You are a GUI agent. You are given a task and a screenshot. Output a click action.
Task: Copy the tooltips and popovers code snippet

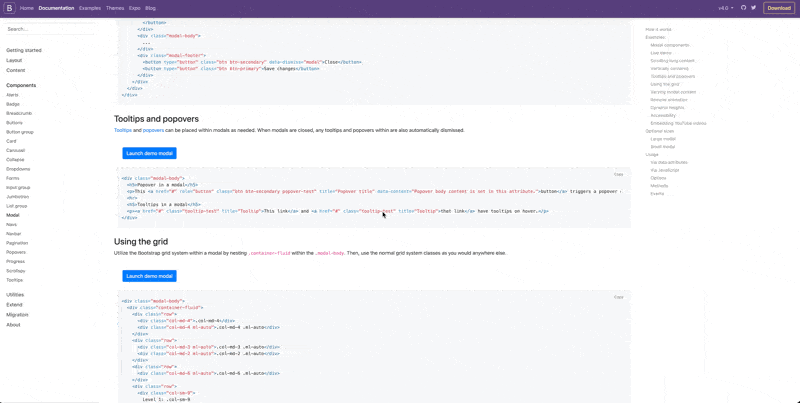pyautogui.click(x=618, y=174)
